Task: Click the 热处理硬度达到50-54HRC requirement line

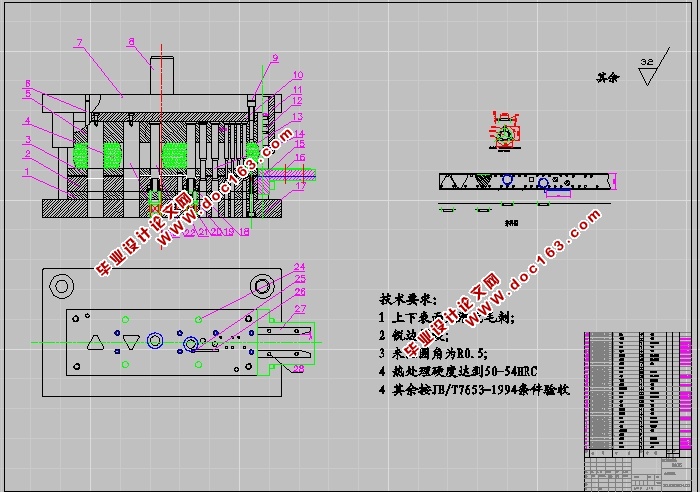Action: [x=458, y=371]
